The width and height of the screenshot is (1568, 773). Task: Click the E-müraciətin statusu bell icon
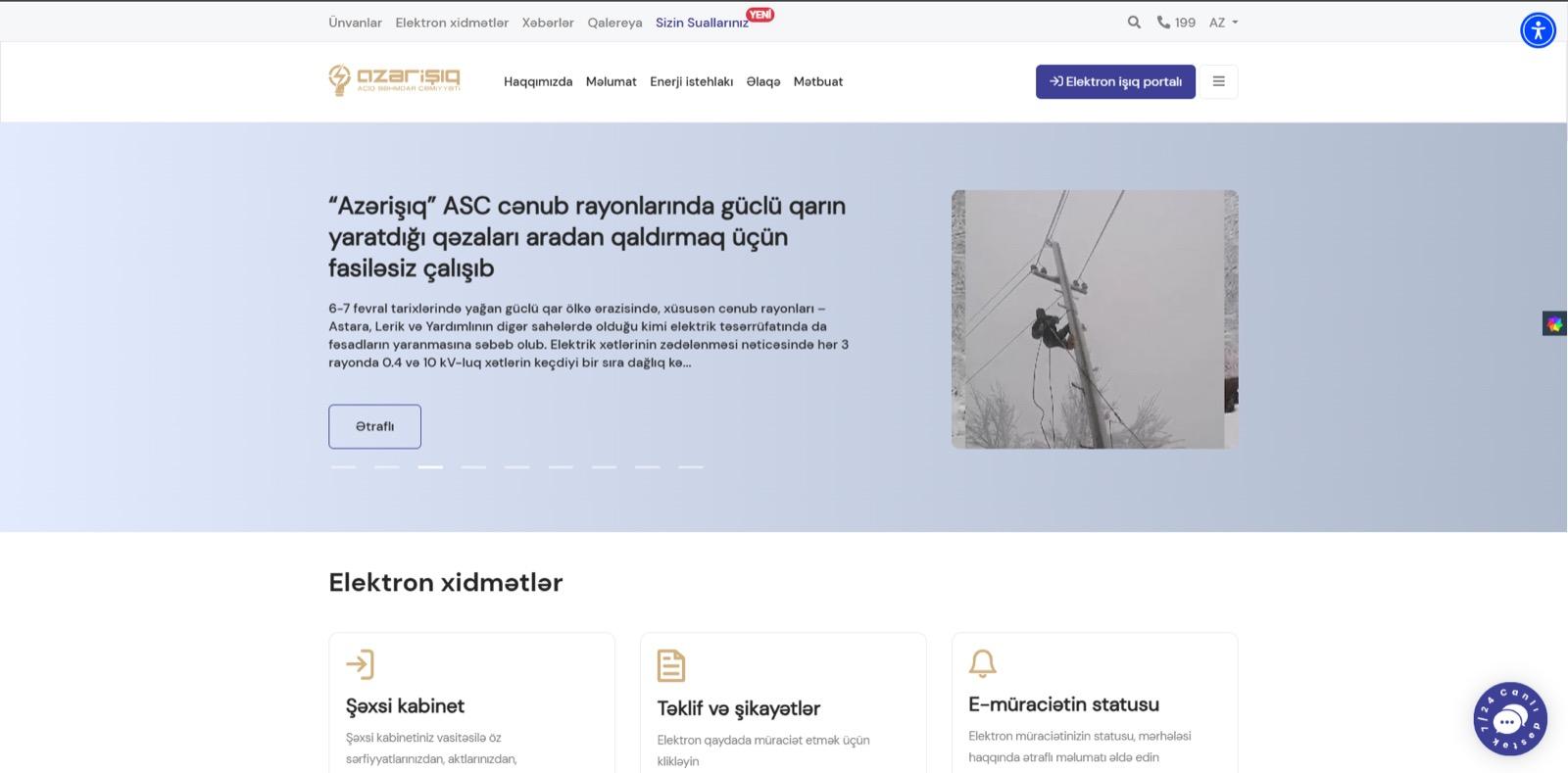click(982, 663)
